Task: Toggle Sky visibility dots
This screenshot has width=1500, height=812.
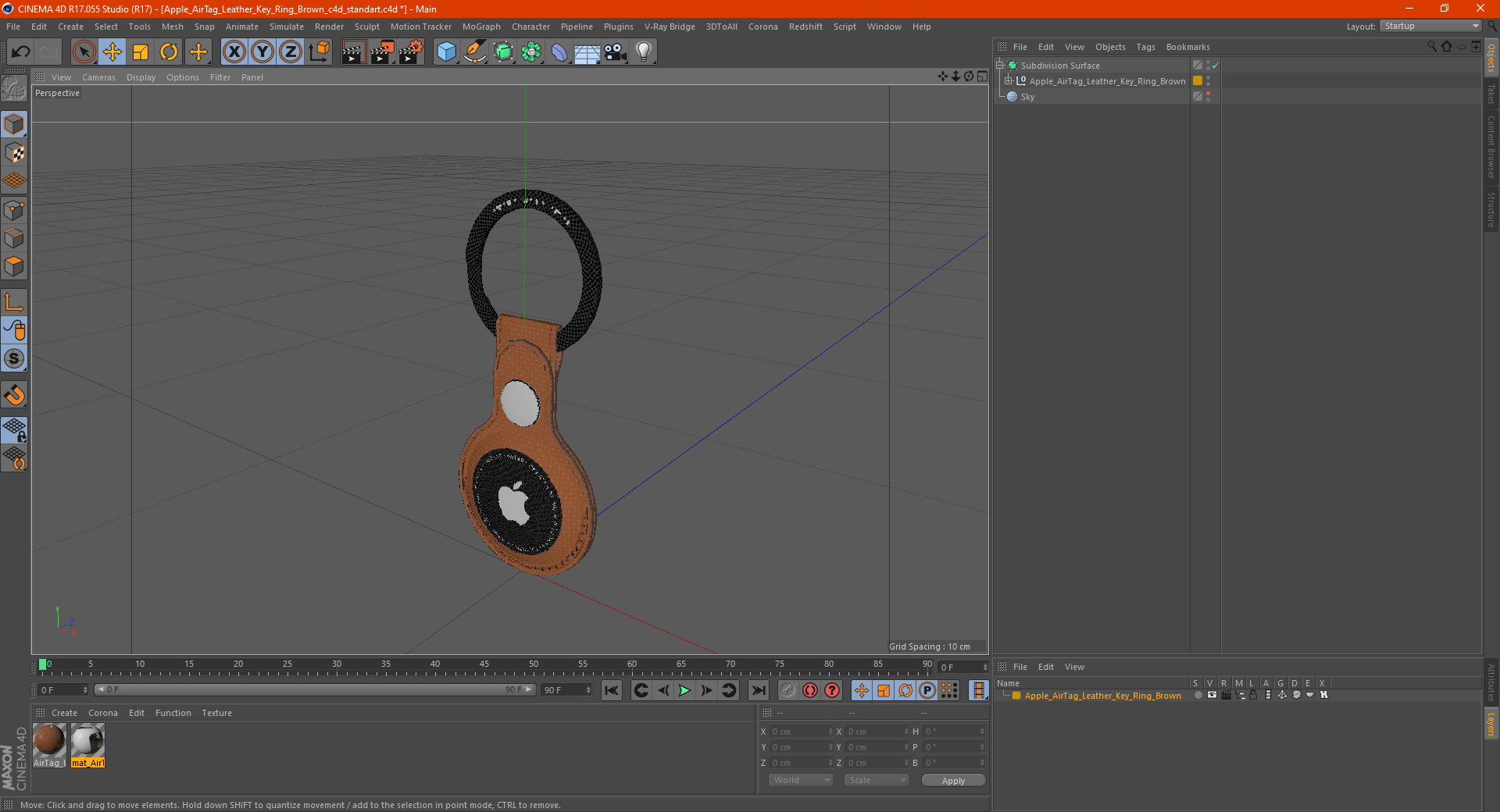Action: click(1209, 96)
